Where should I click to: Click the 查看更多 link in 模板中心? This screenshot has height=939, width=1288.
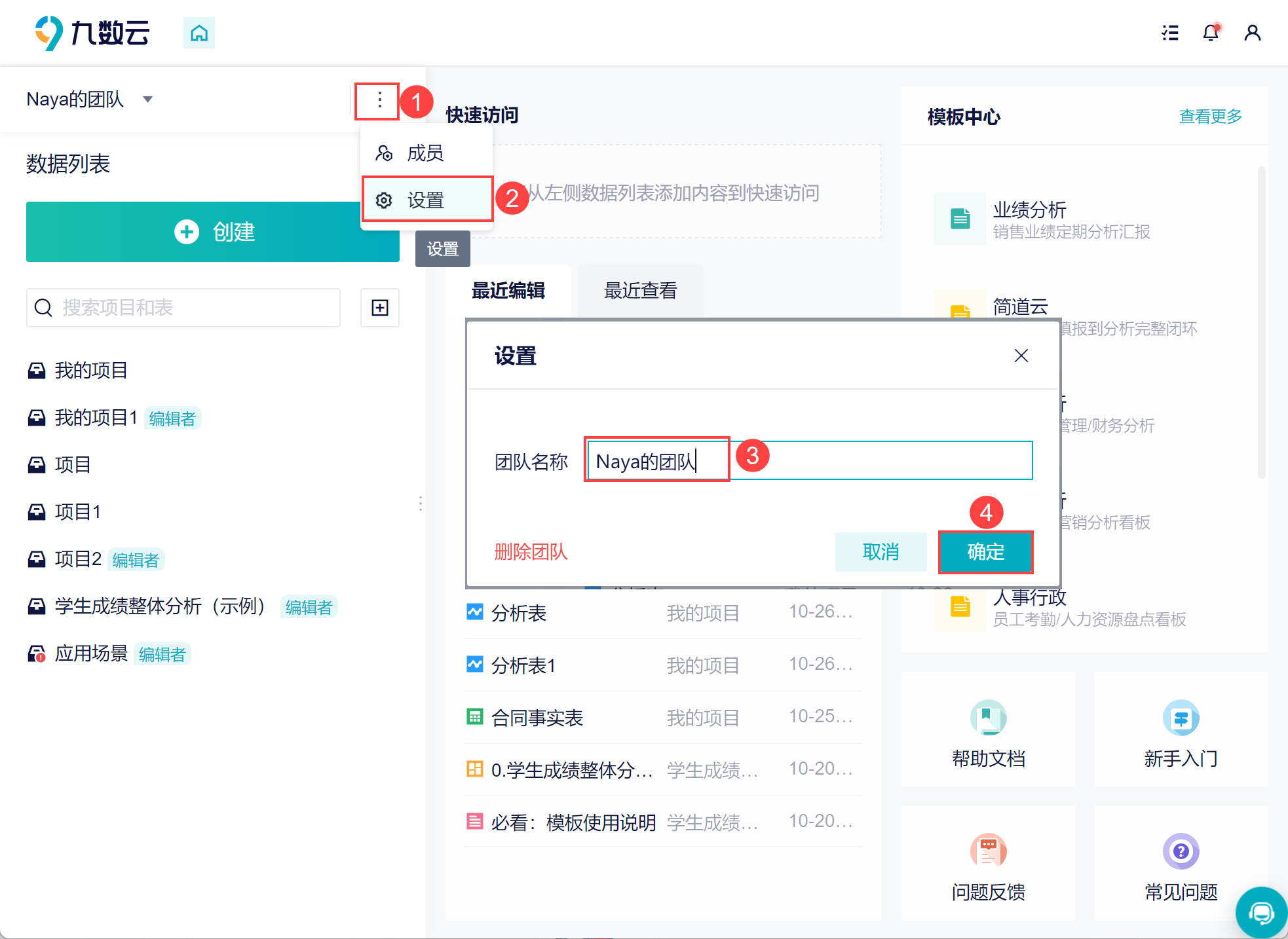pyautogui.click(x=1210, y=117)
